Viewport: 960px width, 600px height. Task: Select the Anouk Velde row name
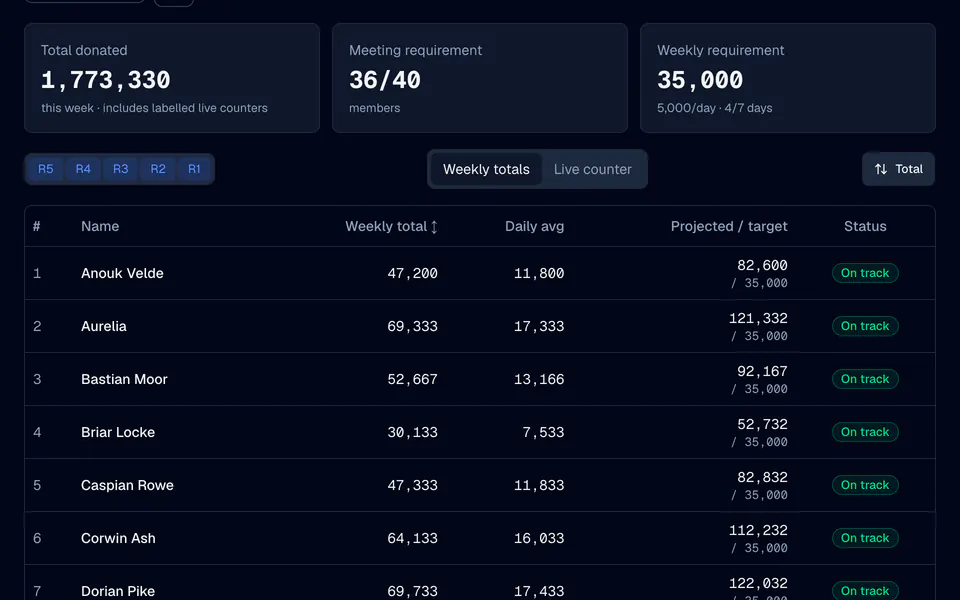click(x=122, y=273)
